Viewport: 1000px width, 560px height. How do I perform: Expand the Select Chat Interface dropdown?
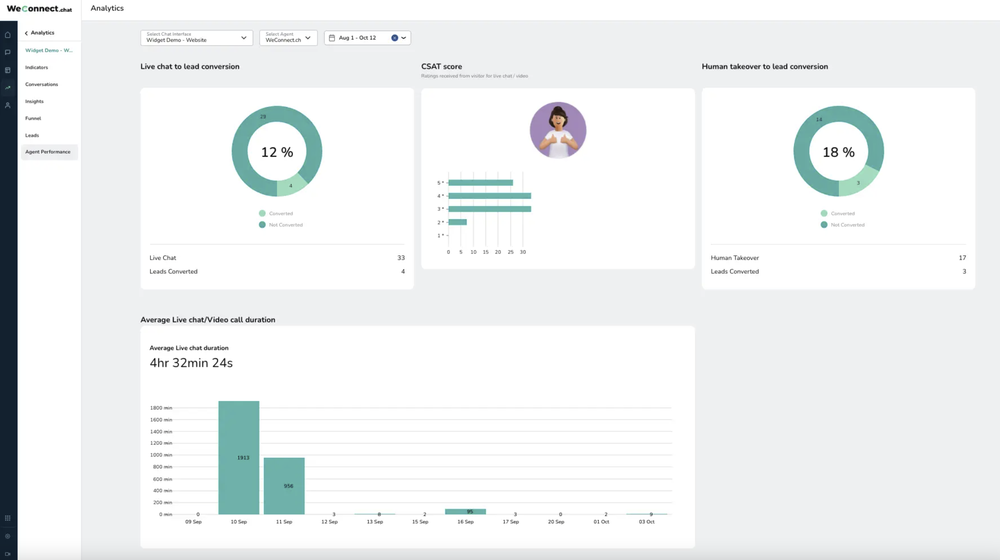coord(196,38)
